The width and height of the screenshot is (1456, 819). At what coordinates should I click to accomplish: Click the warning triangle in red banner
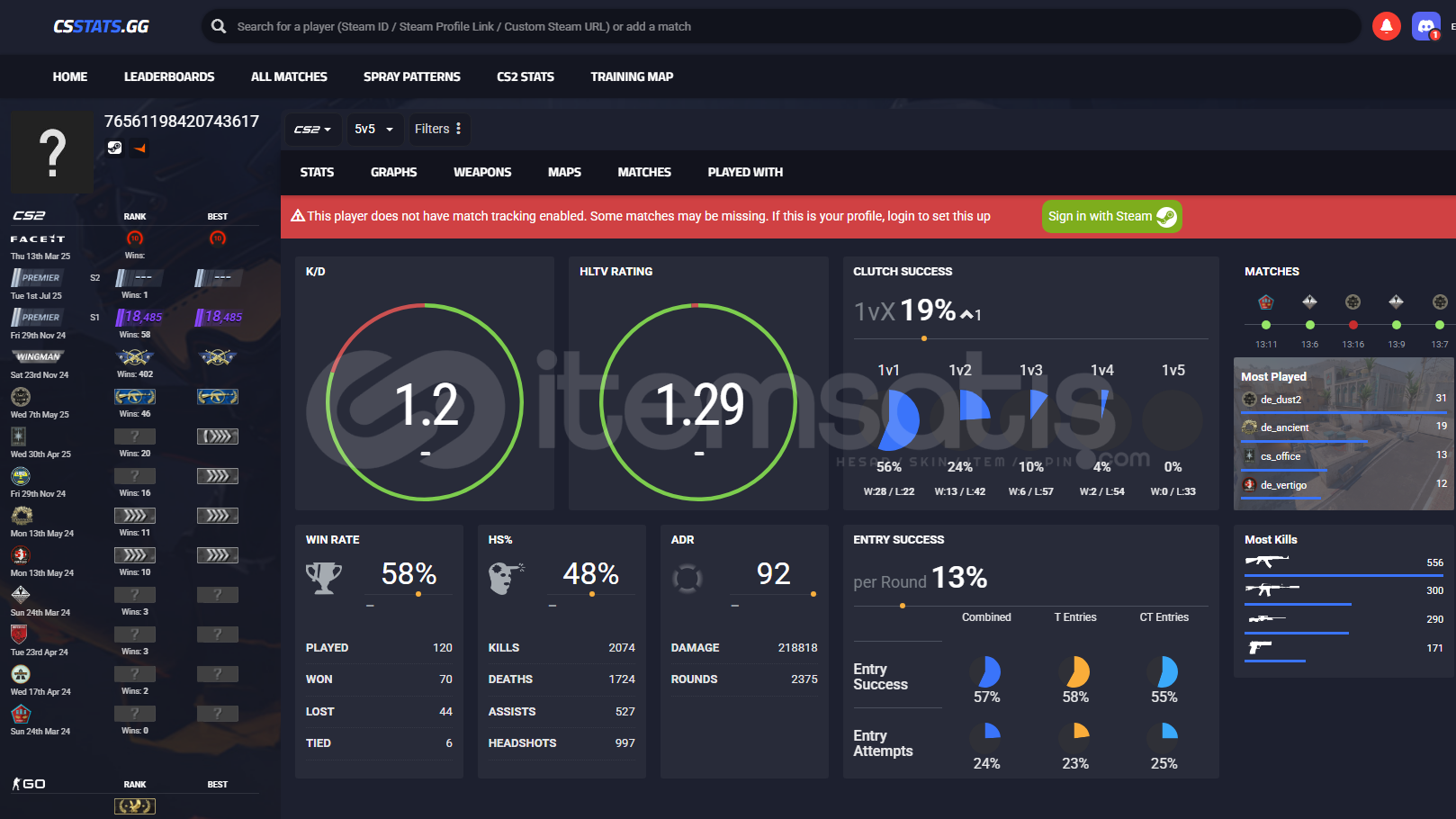click(298, 216)
